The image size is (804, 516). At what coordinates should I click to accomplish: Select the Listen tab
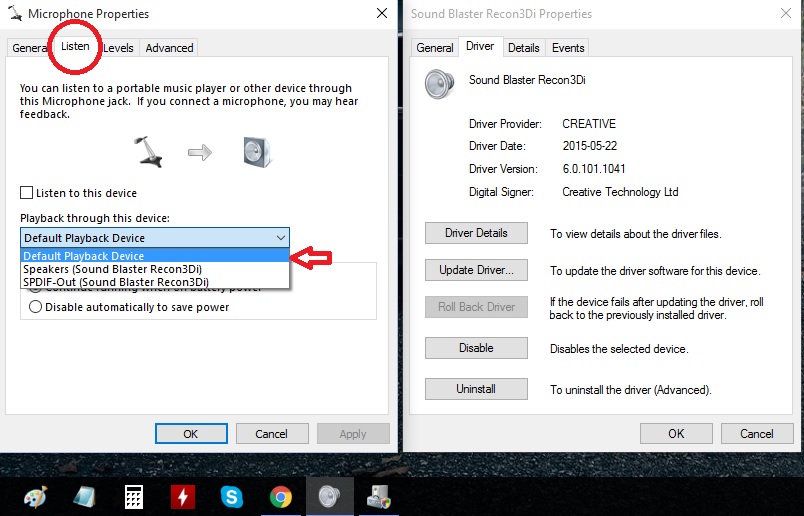[x=75, y=46]
